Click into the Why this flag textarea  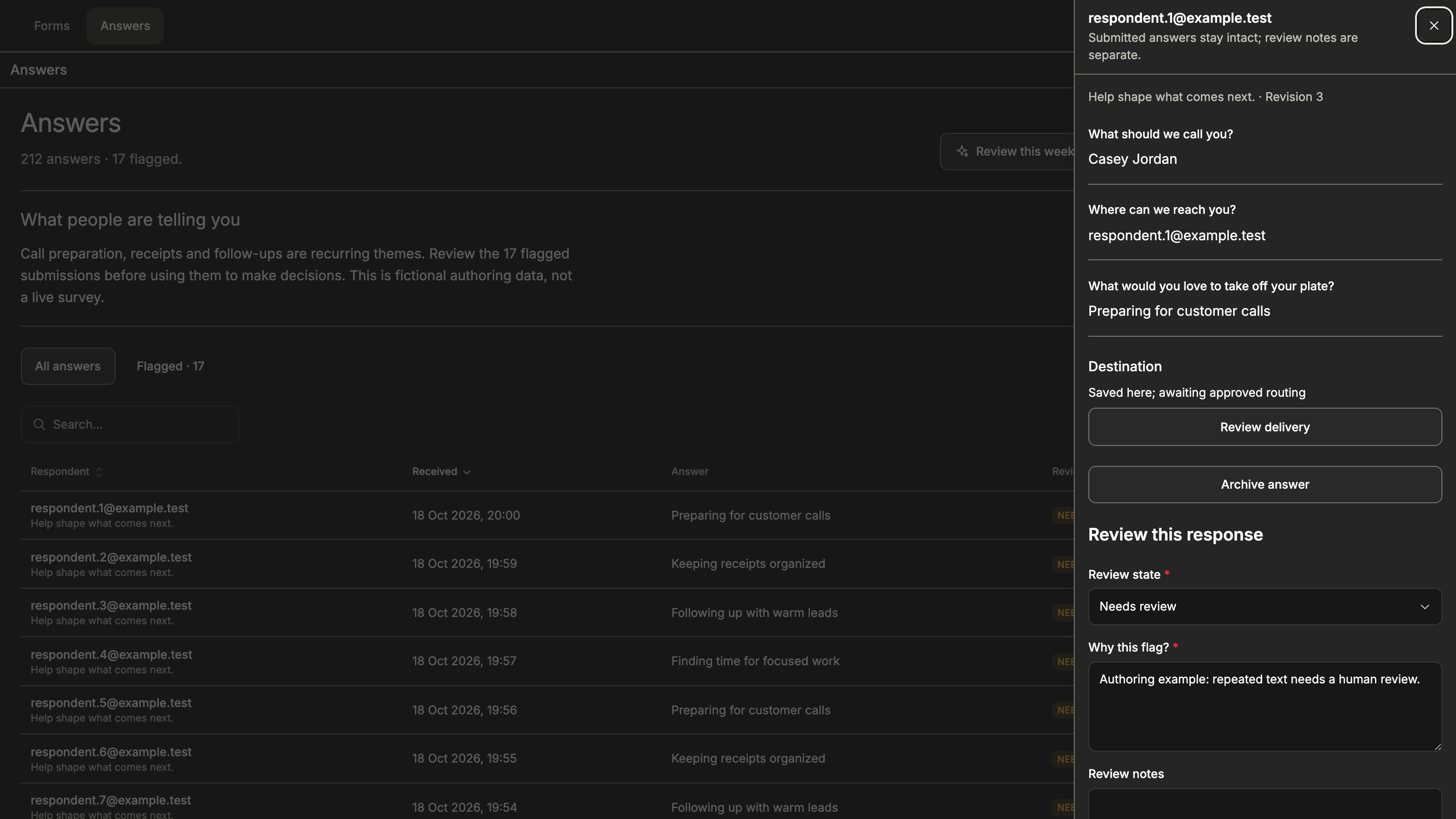click(x=1264, y=707)
